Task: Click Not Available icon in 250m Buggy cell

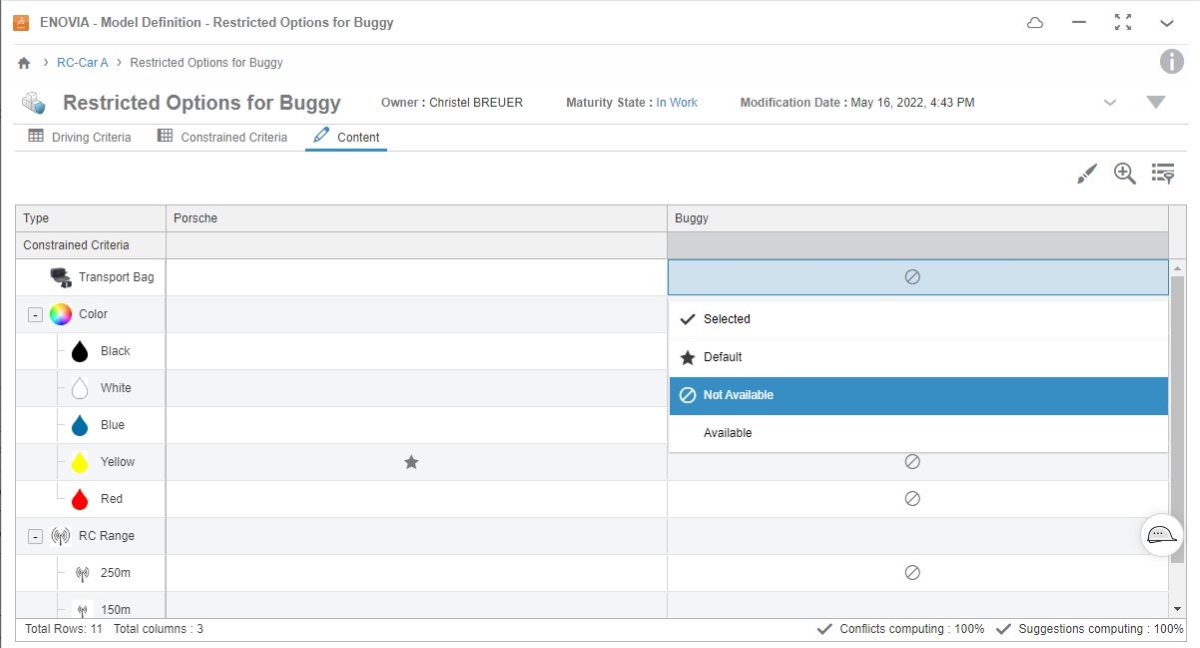Action: tap(912, 573)
